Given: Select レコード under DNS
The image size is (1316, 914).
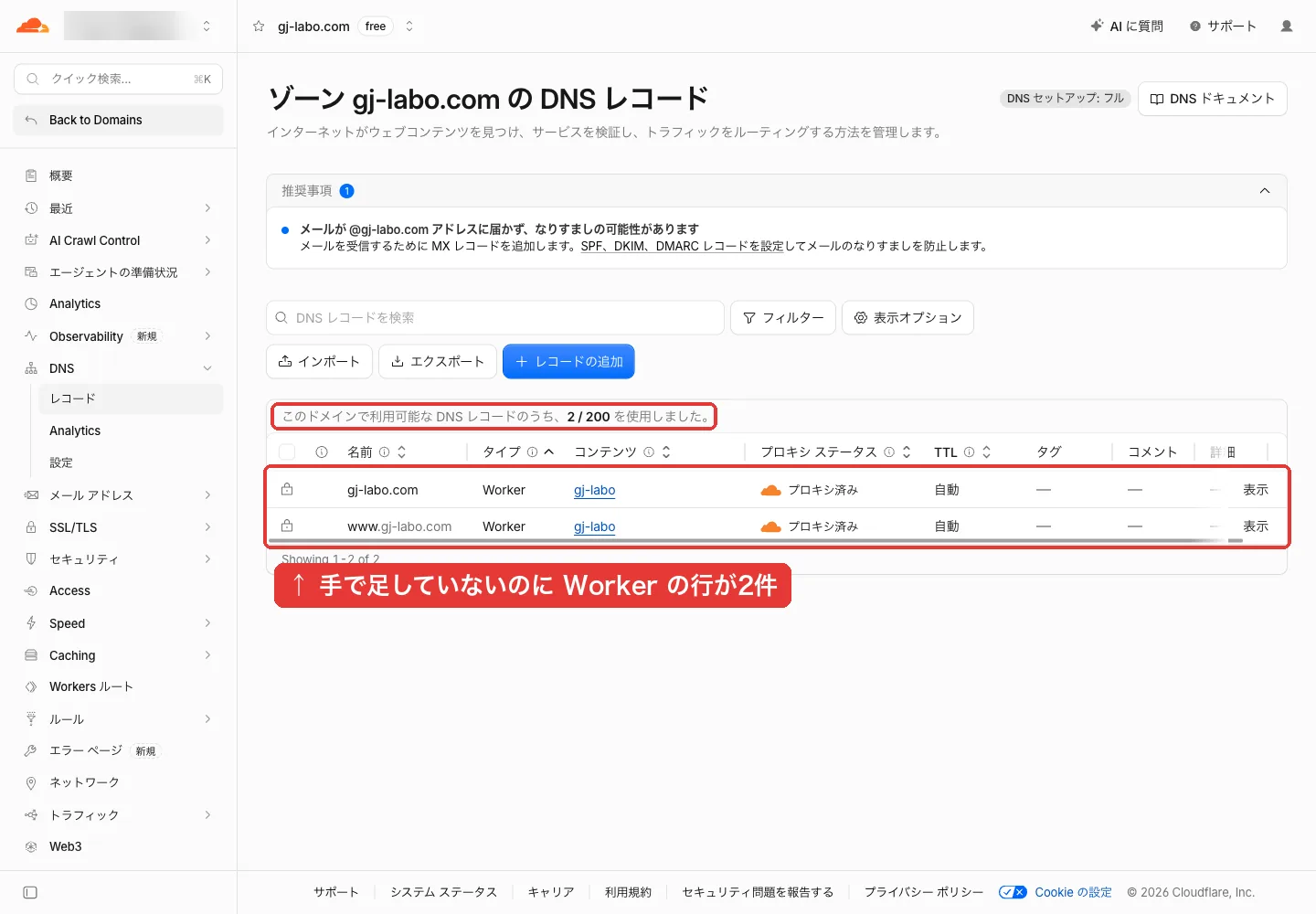Looking at the screenshot, I should pos(132,399).
